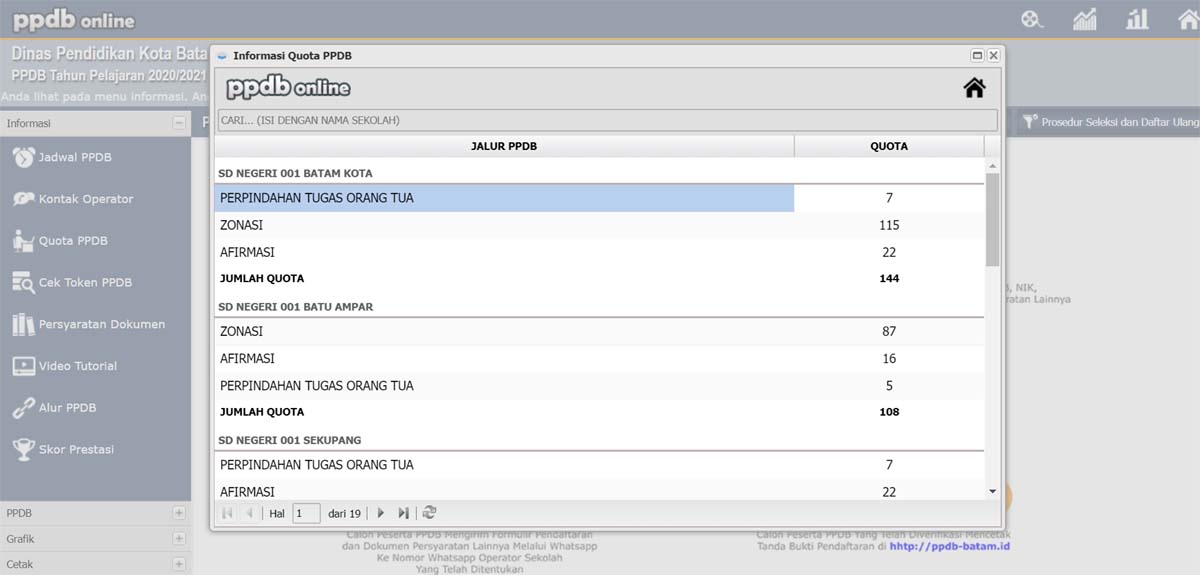Expand the Grafik sidebar section
The image size is (1200, 575).
[x=179, y=539]
